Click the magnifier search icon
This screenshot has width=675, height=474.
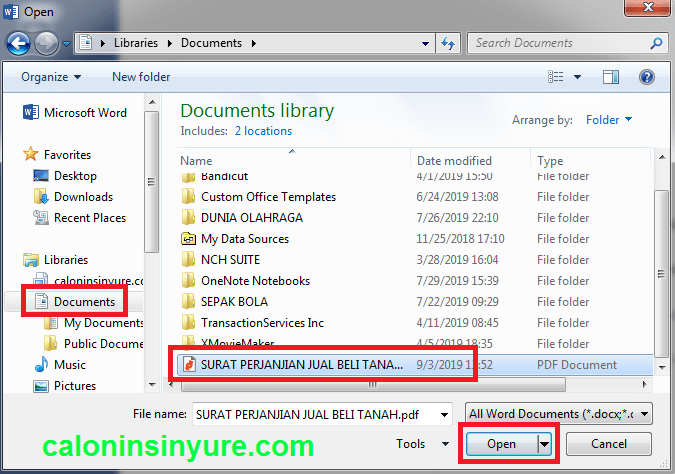coord(656,43)
